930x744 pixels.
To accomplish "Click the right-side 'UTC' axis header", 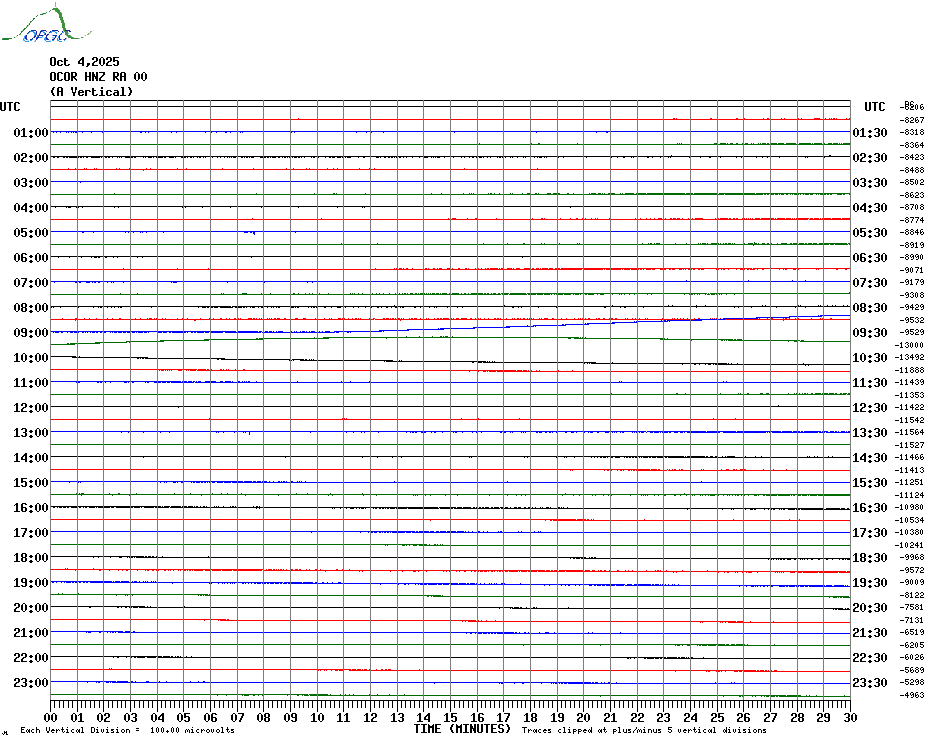I will click(x=875, y=107).
